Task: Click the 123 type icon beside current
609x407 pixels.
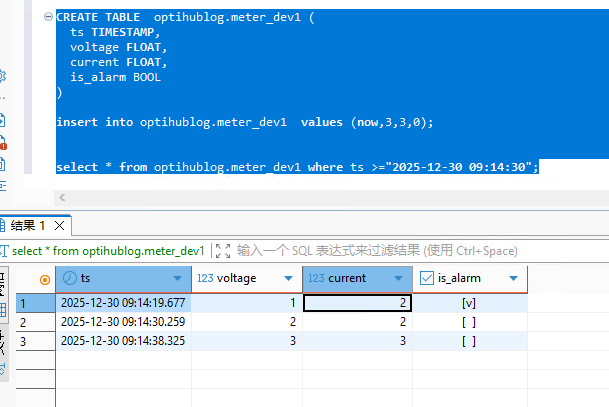Action: [316, 278]
